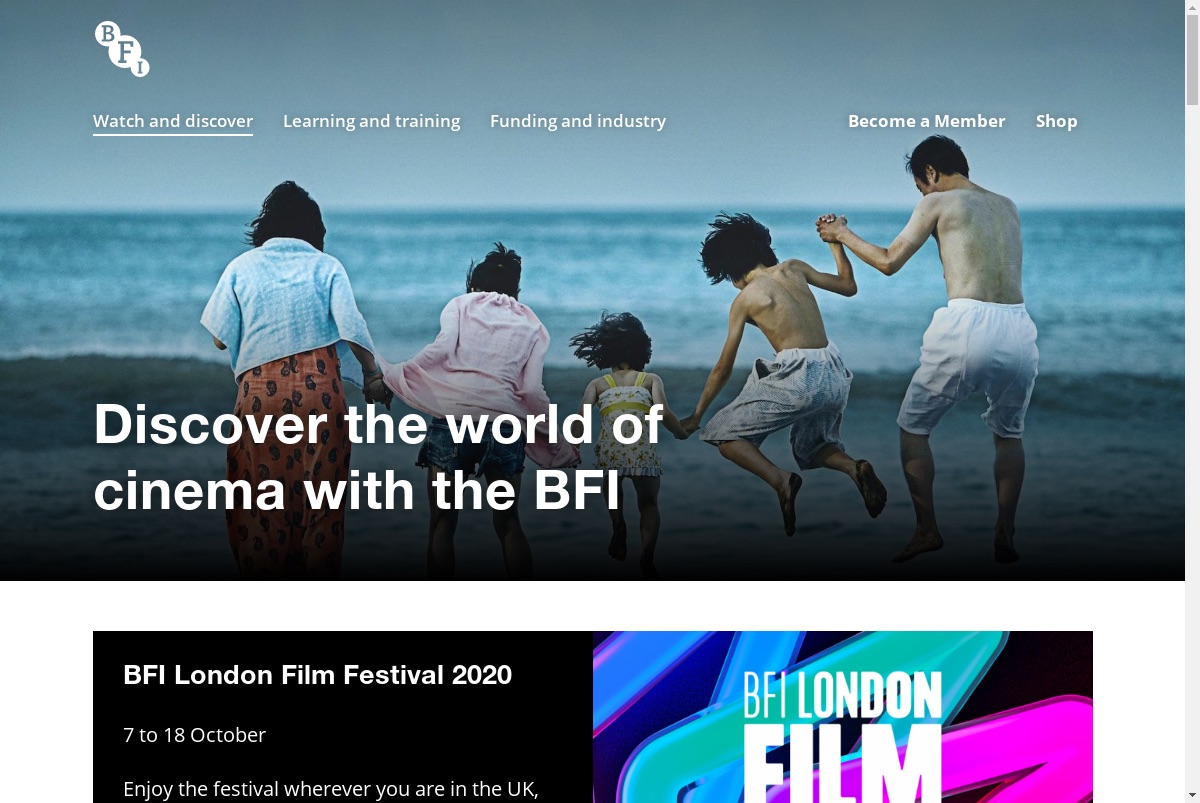Open the Learning and training section

pyautogui.click(x=372, y=121)
